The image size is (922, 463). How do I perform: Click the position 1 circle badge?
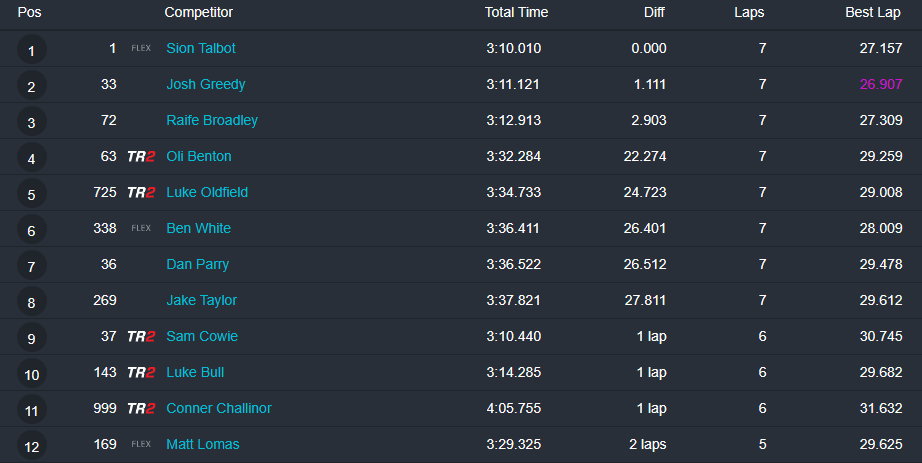[32, 50]
